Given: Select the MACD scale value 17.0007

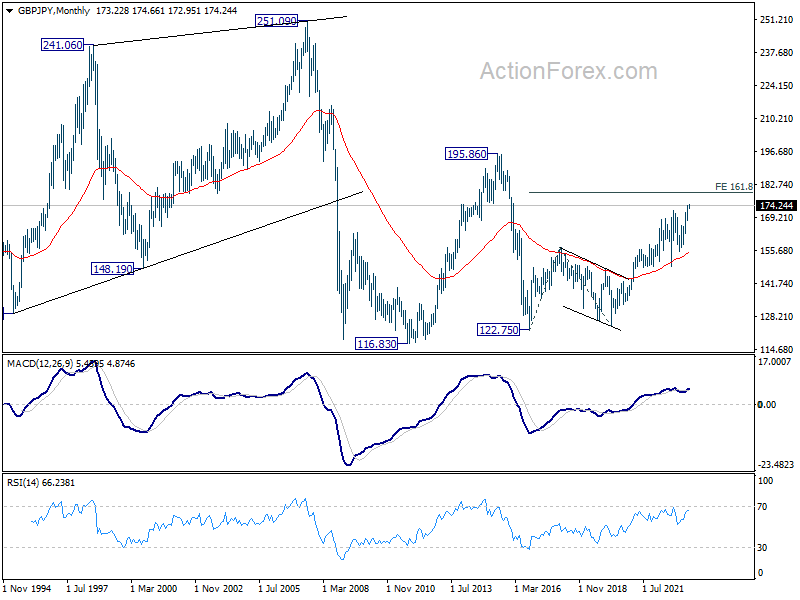Looking at the screenshot, I should (x=774, y=362).
